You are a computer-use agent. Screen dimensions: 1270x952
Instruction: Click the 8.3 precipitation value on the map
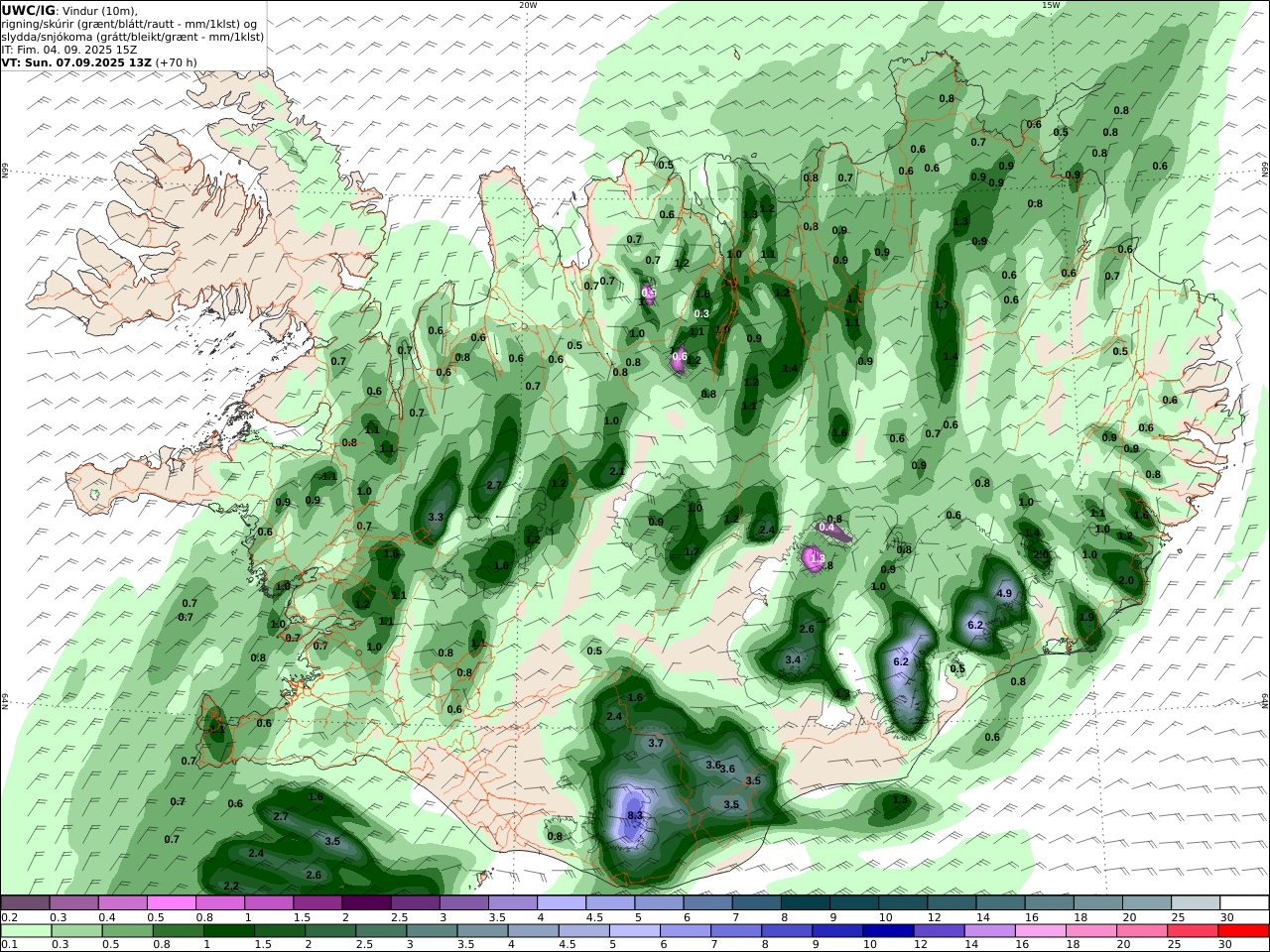[x=635, y=815]
